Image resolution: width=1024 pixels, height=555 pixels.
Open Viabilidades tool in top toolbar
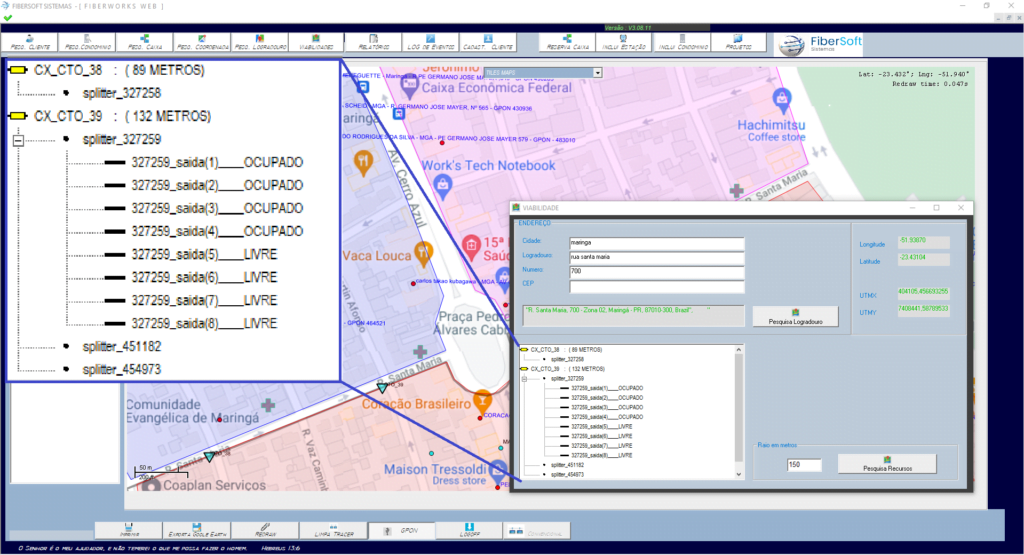[316, 43]
